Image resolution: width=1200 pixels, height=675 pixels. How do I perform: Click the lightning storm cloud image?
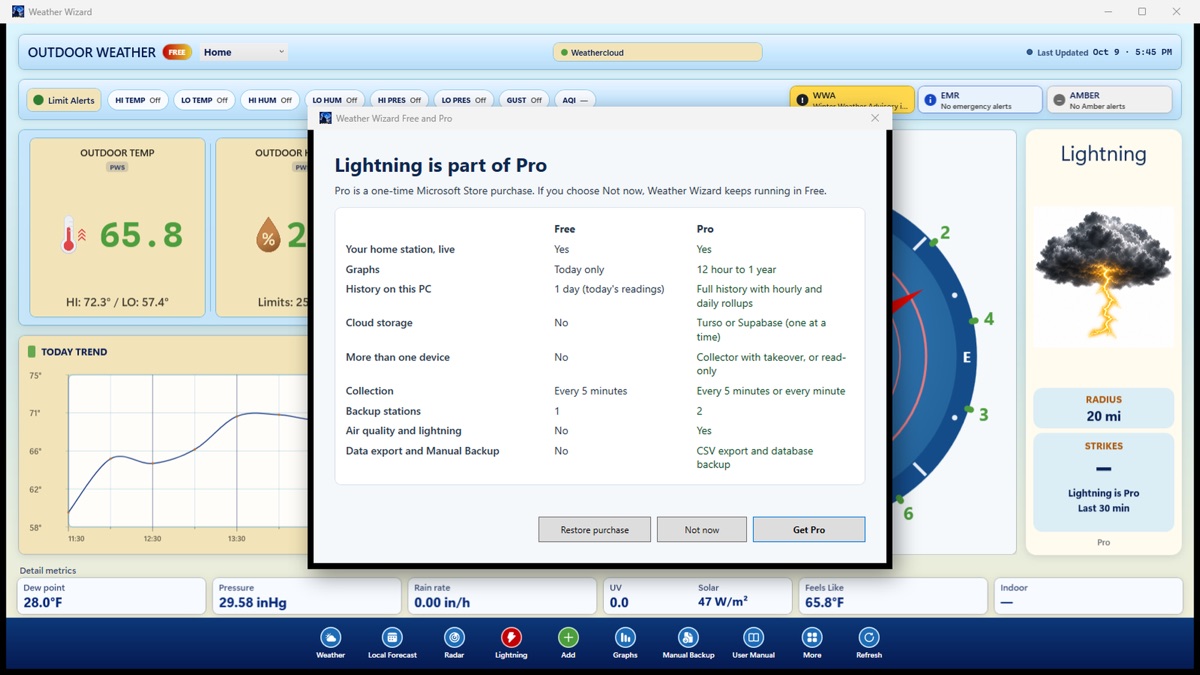1103,276
